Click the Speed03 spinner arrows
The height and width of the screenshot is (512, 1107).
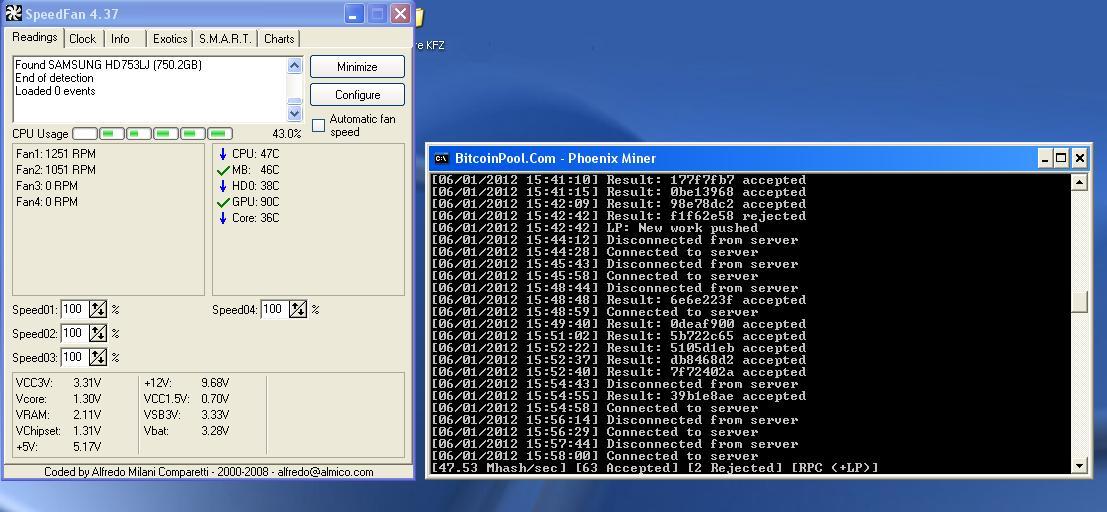click(97, 357)
